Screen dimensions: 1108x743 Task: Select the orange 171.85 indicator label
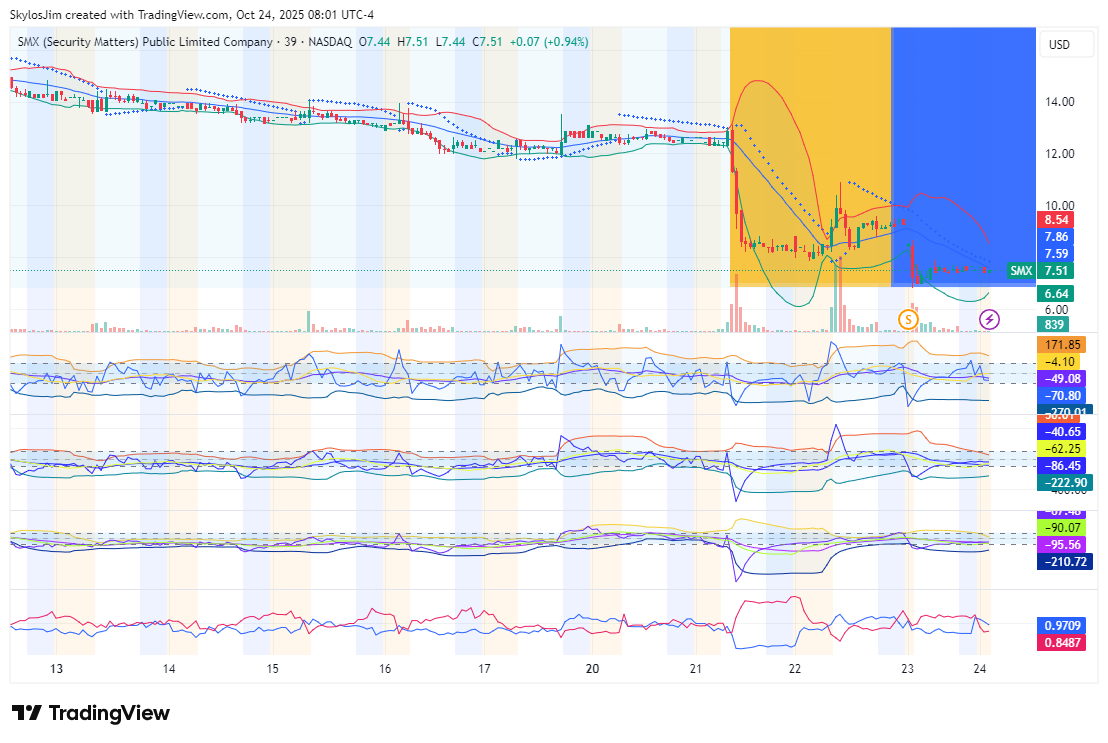click(x=1062, y=344)
